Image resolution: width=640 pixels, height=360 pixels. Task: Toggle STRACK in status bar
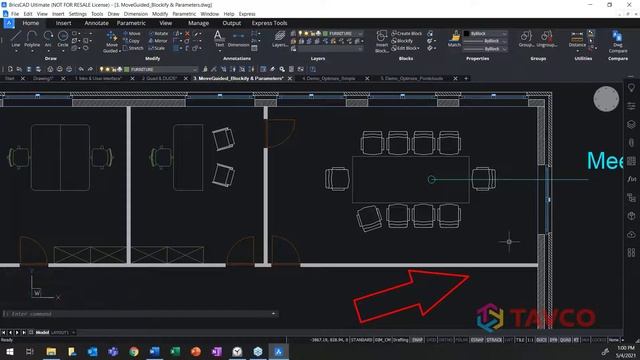pos(494,340)
